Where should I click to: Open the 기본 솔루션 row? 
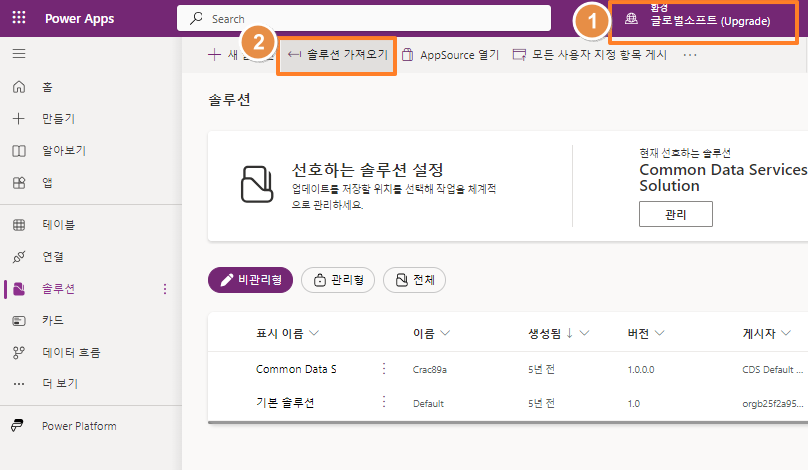(285, 402)
